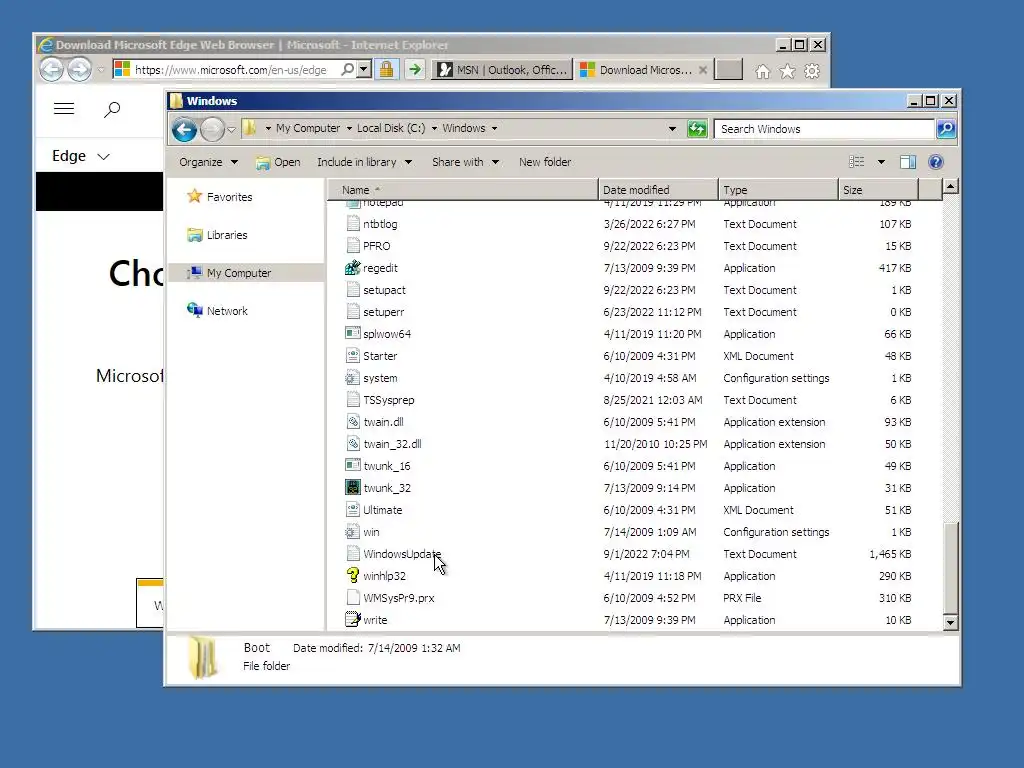Select the WindowsUpdate text file
This screenshot has height=768, width=1024.
402,554
